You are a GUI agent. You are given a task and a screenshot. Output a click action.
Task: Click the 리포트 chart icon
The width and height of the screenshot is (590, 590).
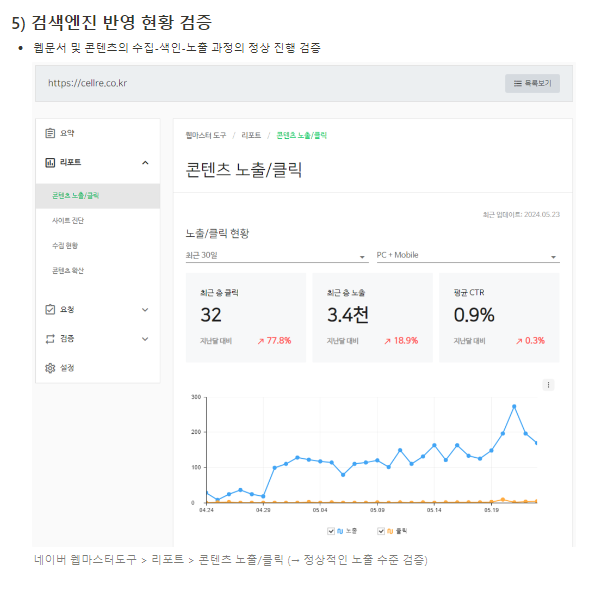[x=50, y=163]
